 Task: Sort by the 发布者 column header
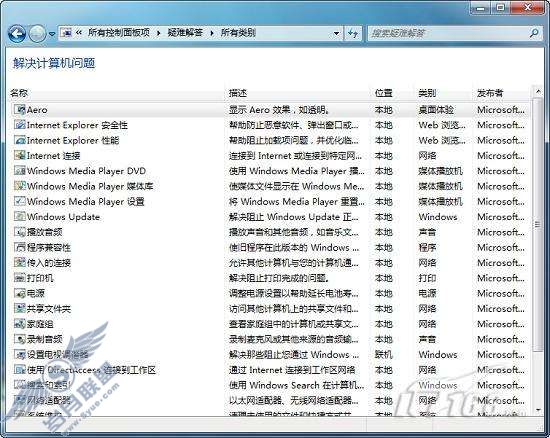click(x=490, y=93)
